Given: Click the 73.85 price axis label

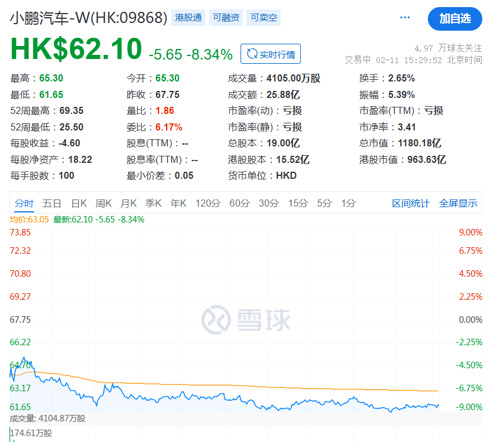Looking at the screenshot, I should point(20,233).
